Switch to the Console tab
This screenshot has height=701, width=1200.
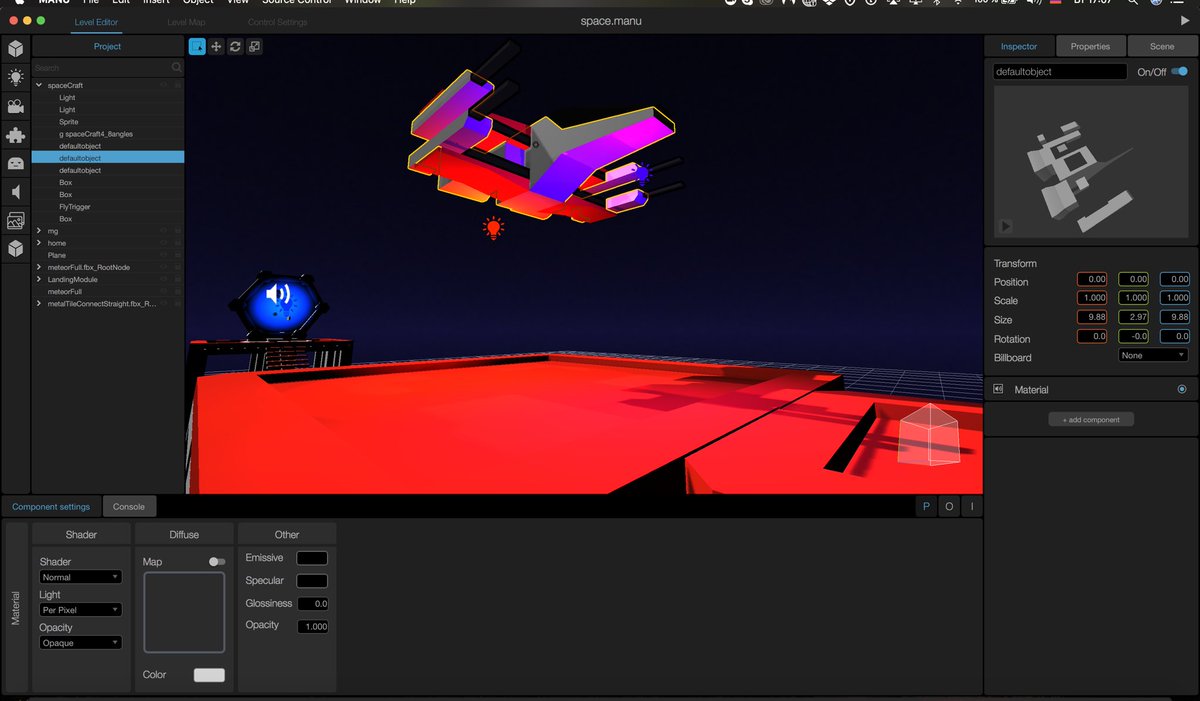point(128,507)
